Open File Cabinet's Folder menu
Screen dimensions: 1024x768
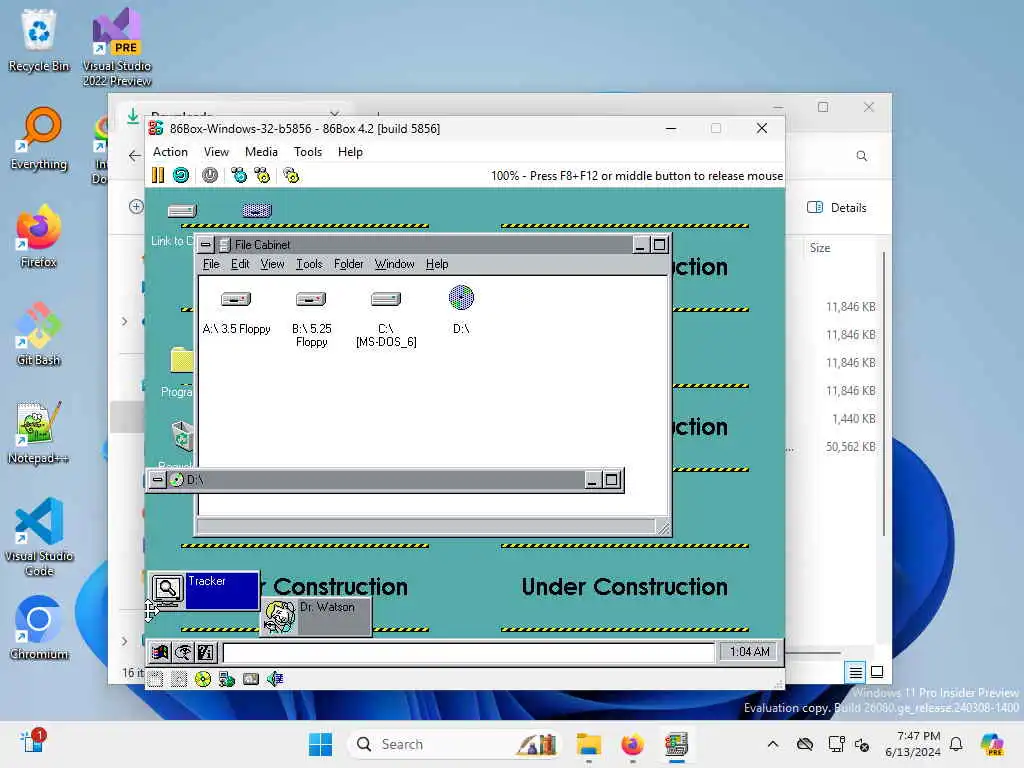point(348,264)
